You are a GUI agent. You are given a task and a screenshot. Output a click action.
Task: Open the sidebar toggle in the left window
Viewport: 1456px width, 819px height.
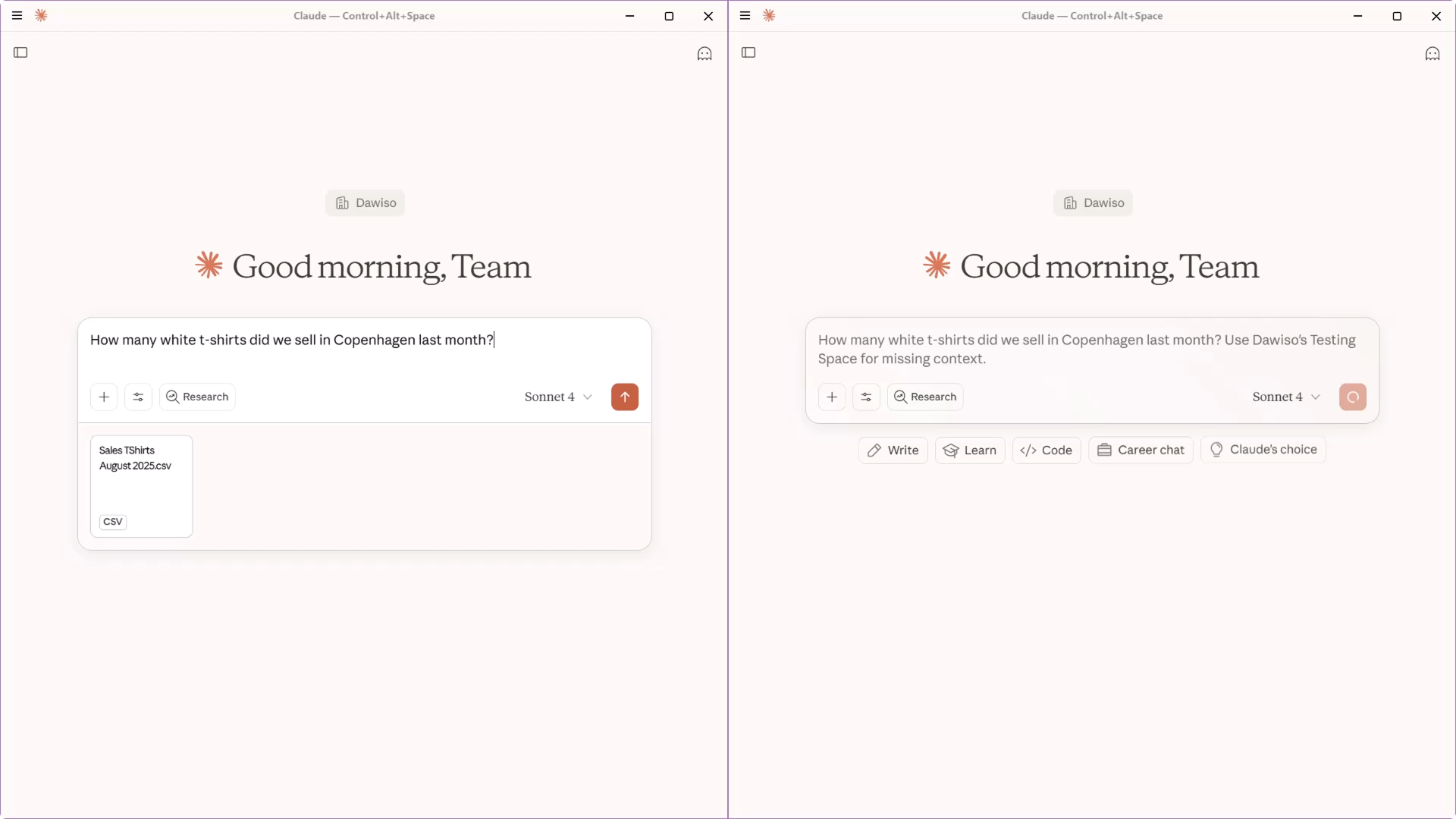click(21, 52)
